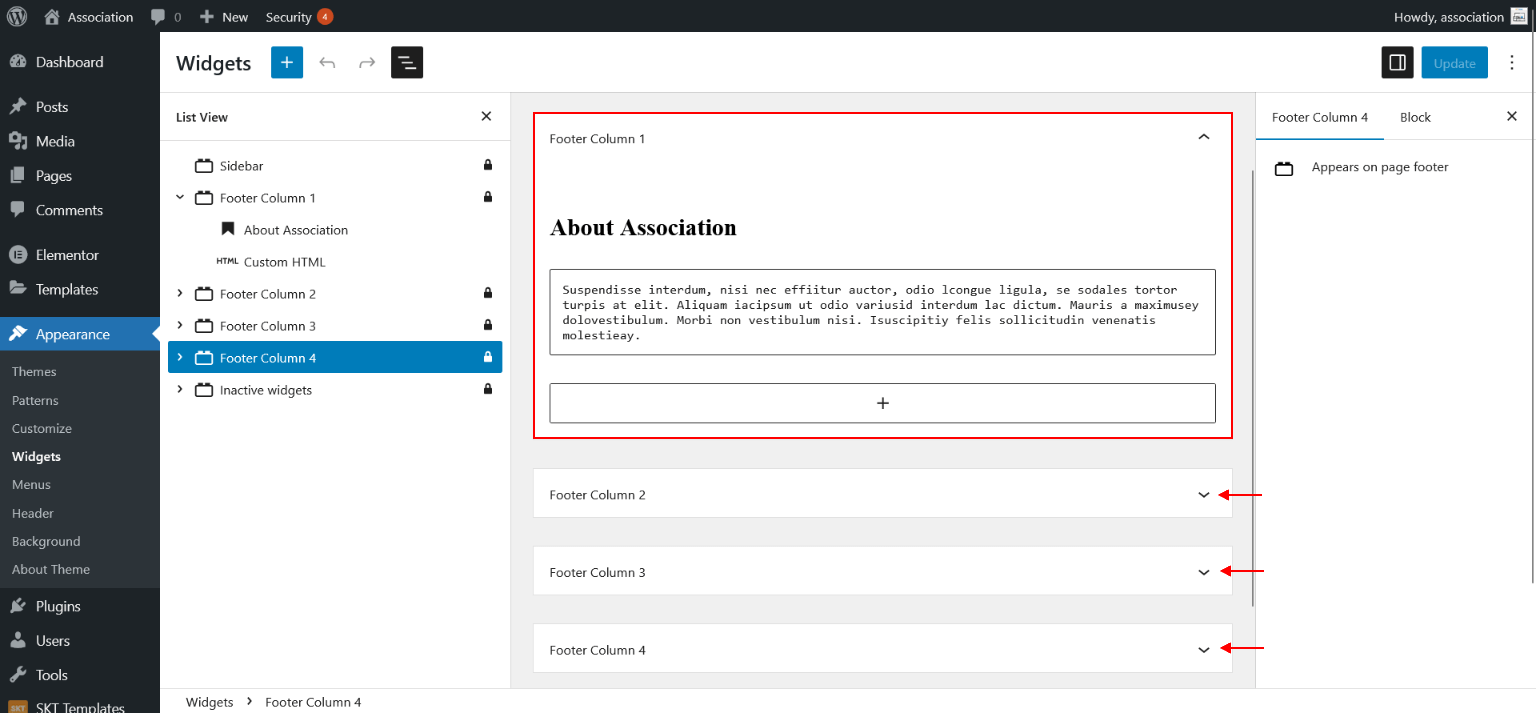Expand the Footer Column 4 widget area

tap(1203, 650)
